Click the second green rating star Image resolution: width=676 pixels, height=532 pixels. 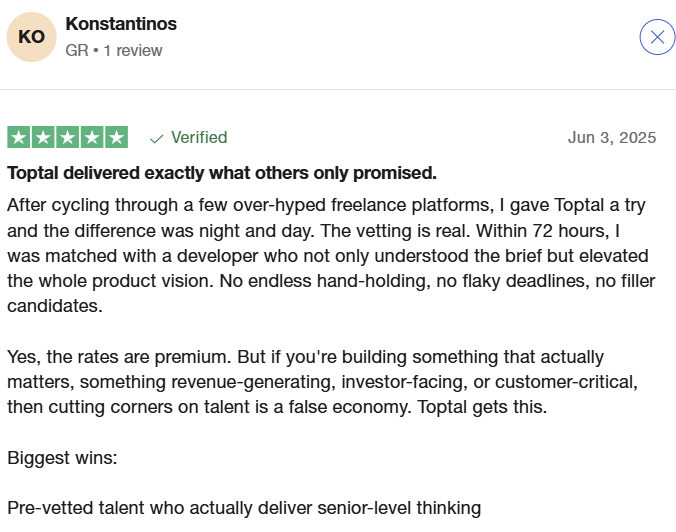click(43, 137)
